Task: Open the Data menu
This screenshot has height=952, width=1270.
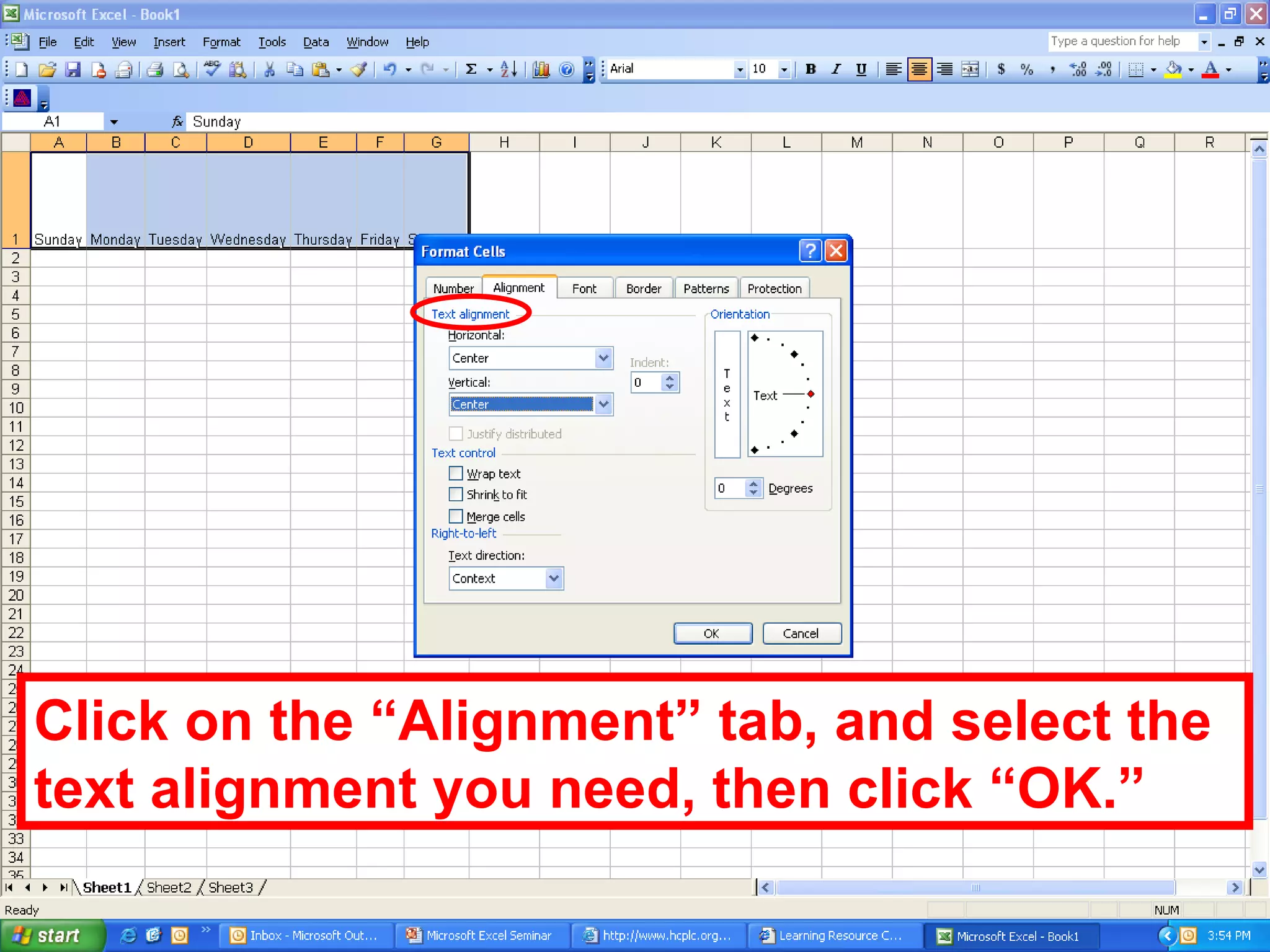Action: click(x=316, y=42)
